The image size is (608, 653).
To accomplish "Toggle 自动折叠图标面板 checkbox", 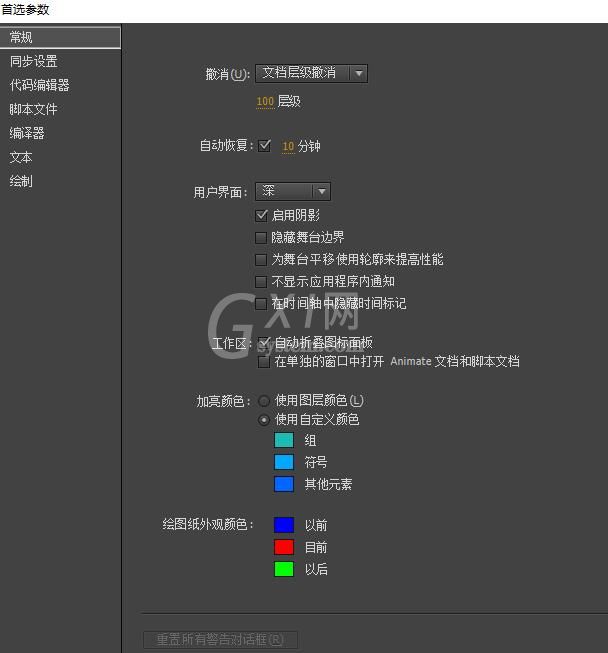I will 264,343.
